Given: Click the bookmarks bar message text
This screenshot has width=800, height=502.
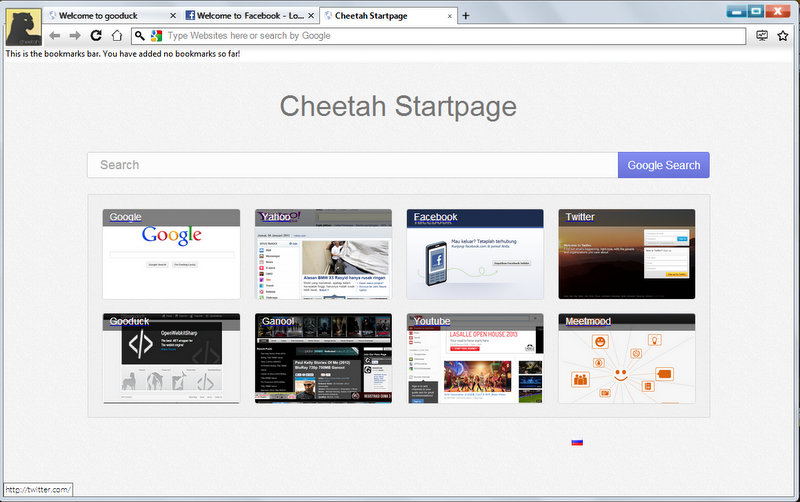Looking at the screenshot, I should (x=123, y=54).
